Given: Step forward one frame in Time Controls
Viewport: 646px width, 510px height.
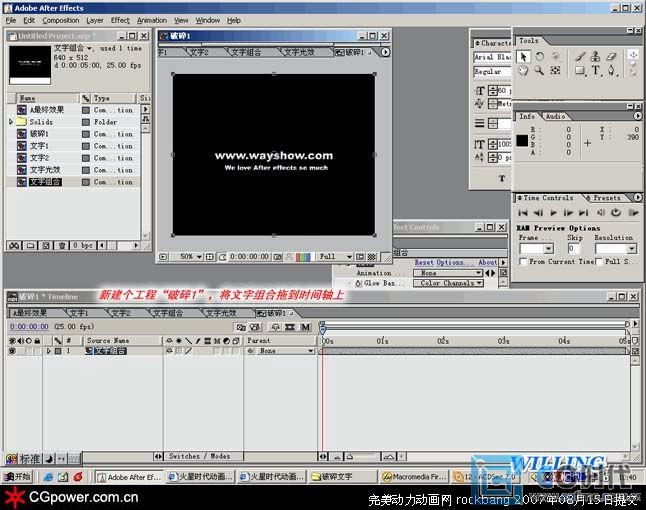Looking at the screenshot, I should [569, 213].
